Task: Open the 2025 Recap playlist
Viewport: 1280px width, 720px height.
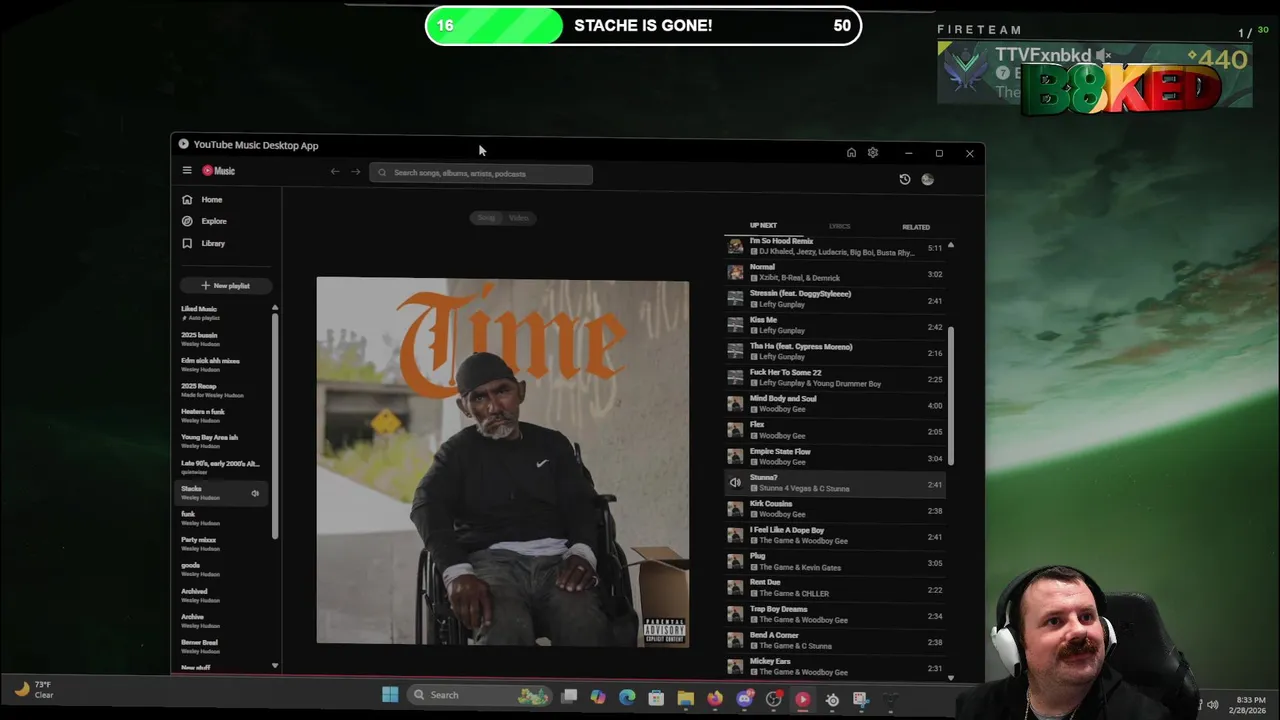Action: [222, 390]
